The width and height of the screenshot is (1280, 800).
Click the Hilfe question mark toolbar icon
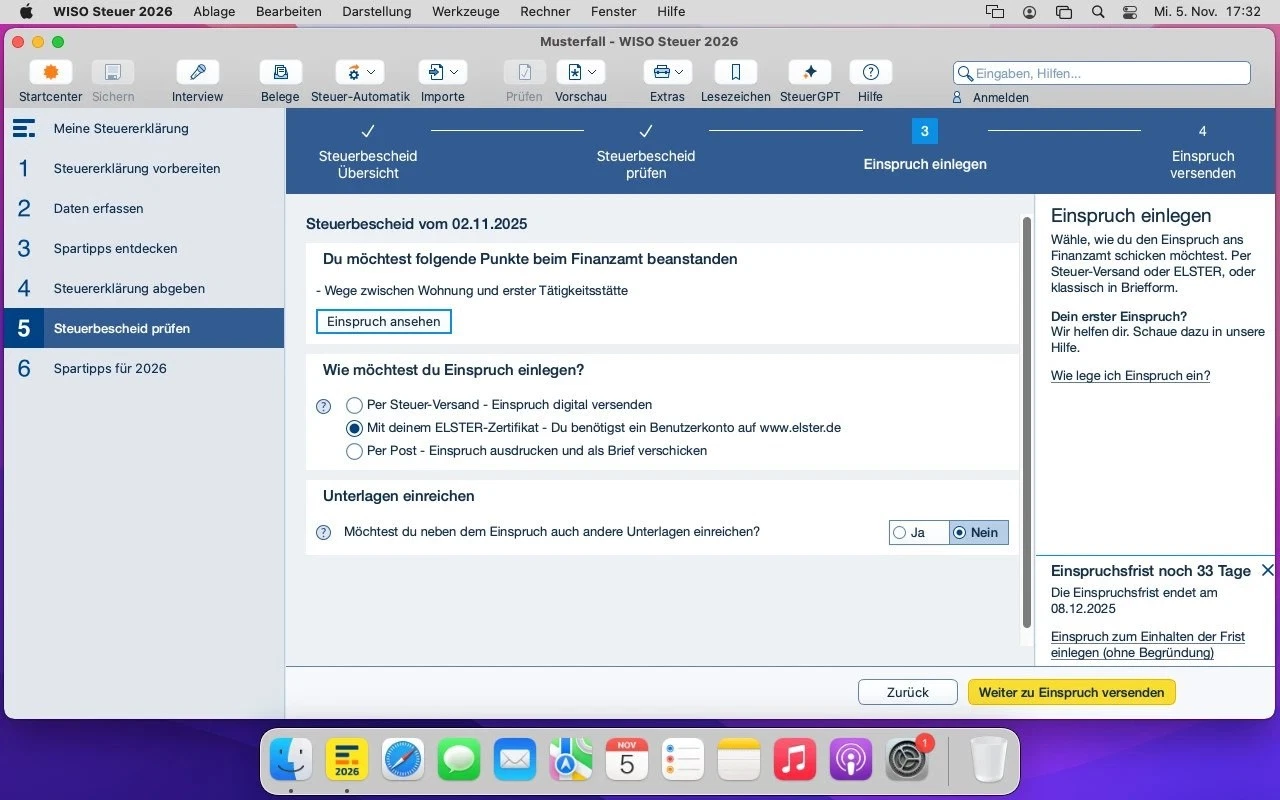(x=870, y=73)
